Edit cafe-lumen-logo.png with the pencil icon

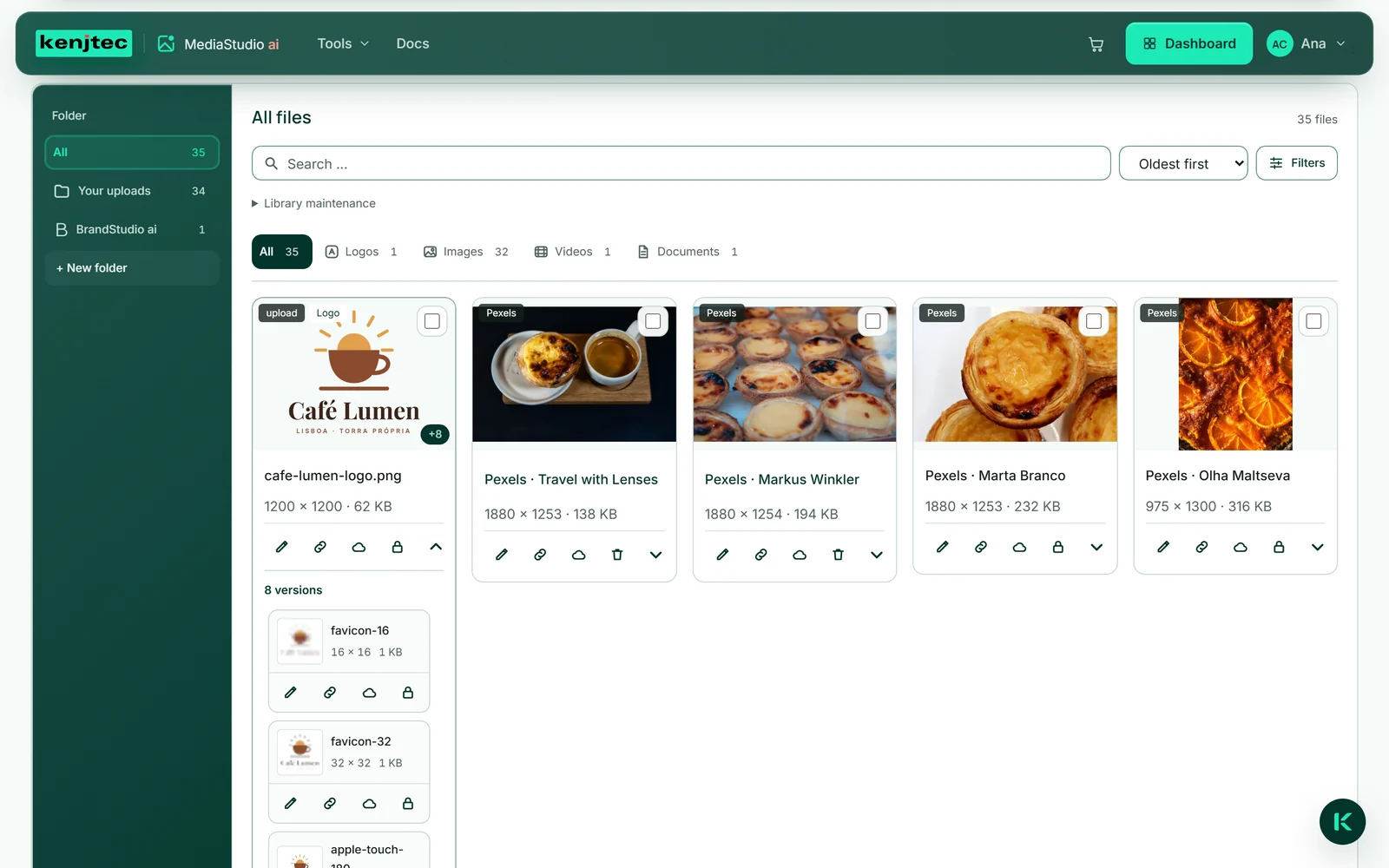(x=282, y=547)
